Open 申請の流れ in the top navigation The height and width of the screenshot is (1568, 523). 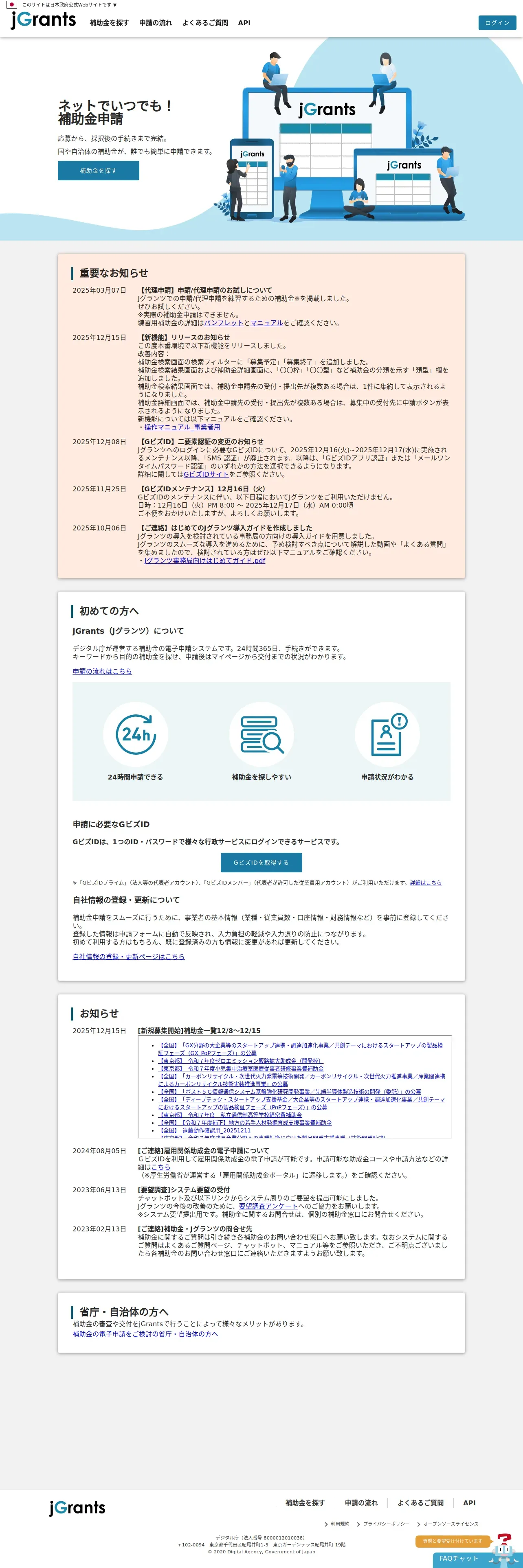click(x=155, y=23)
